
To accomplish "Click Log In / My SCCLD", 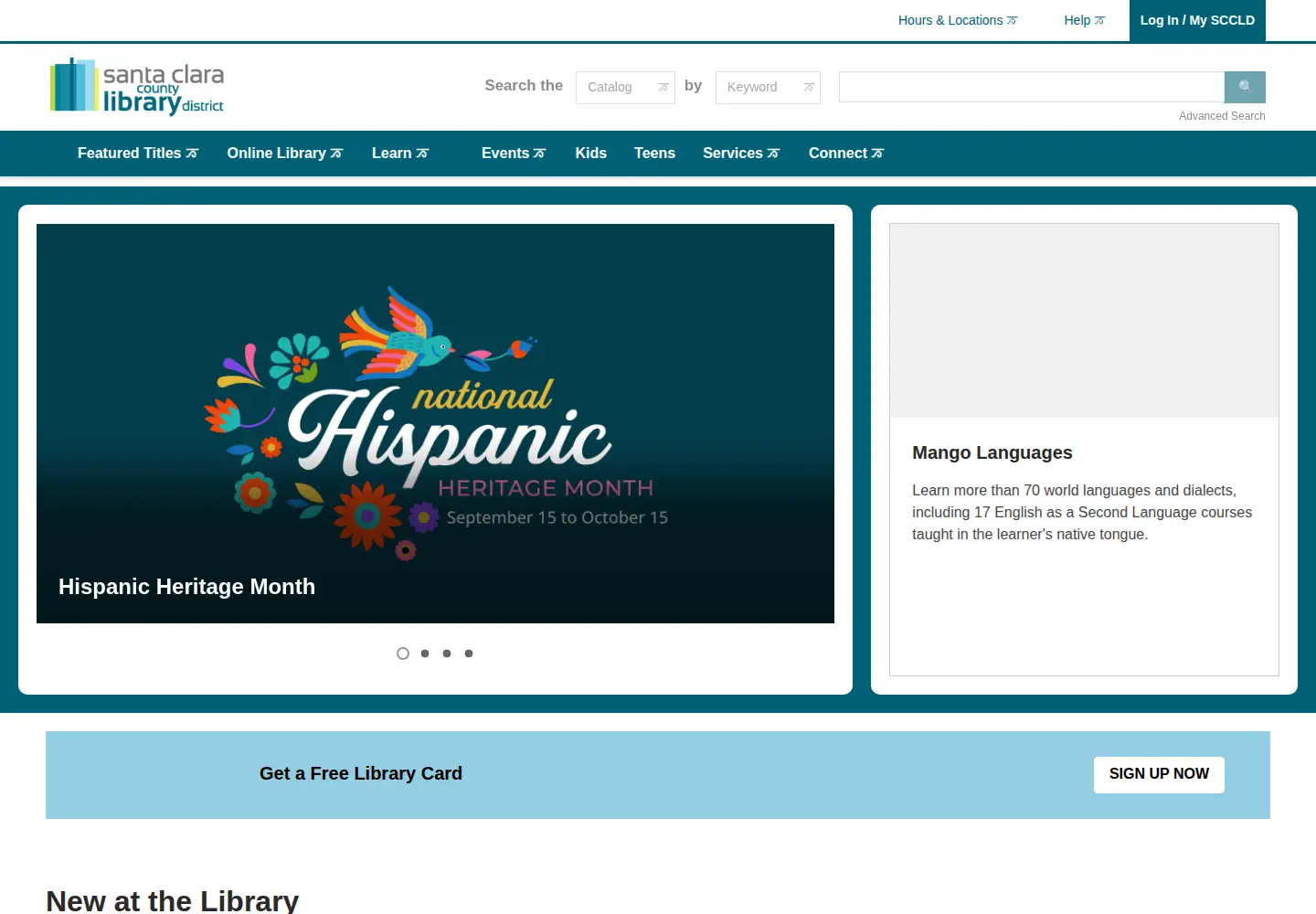I will (x=1197, y=20).
